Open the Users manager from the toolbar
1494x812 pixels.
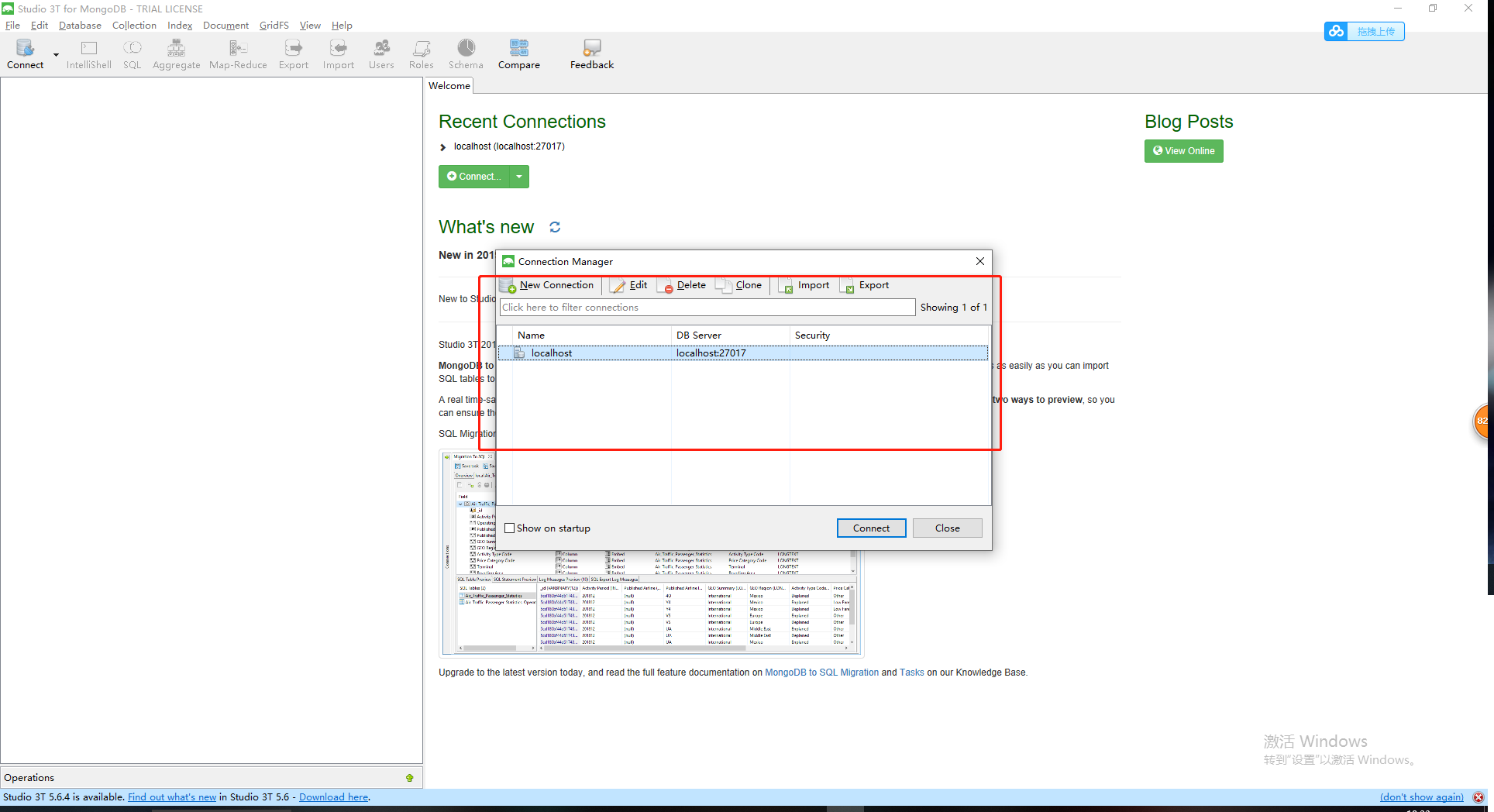pyautogui.click(x=381, y=54)
